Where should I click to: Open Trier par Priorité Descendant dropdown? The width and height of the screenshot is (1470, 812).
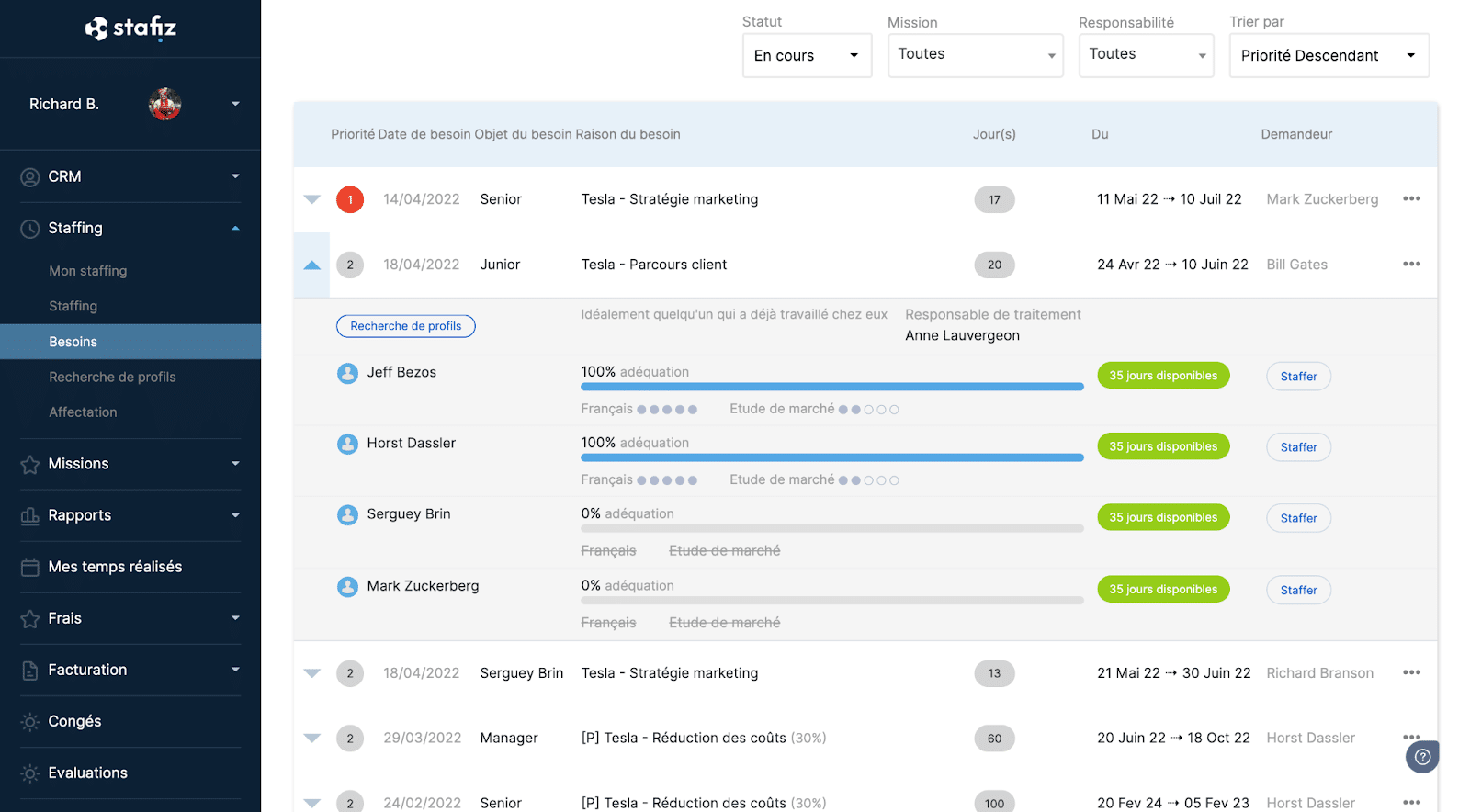1329,55
